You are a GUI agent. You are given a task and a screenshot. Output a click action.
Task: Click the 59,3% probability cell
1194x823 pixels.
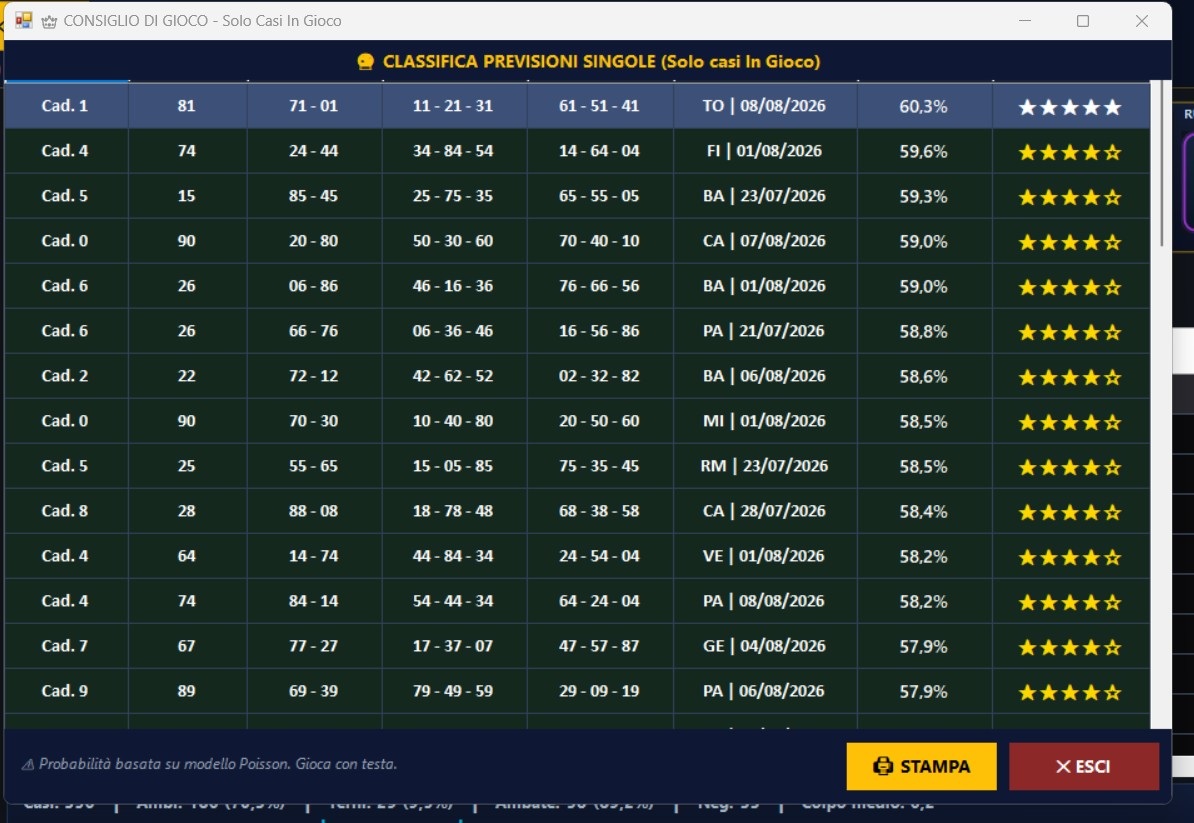pyautogui.click(x=924, y=196)
